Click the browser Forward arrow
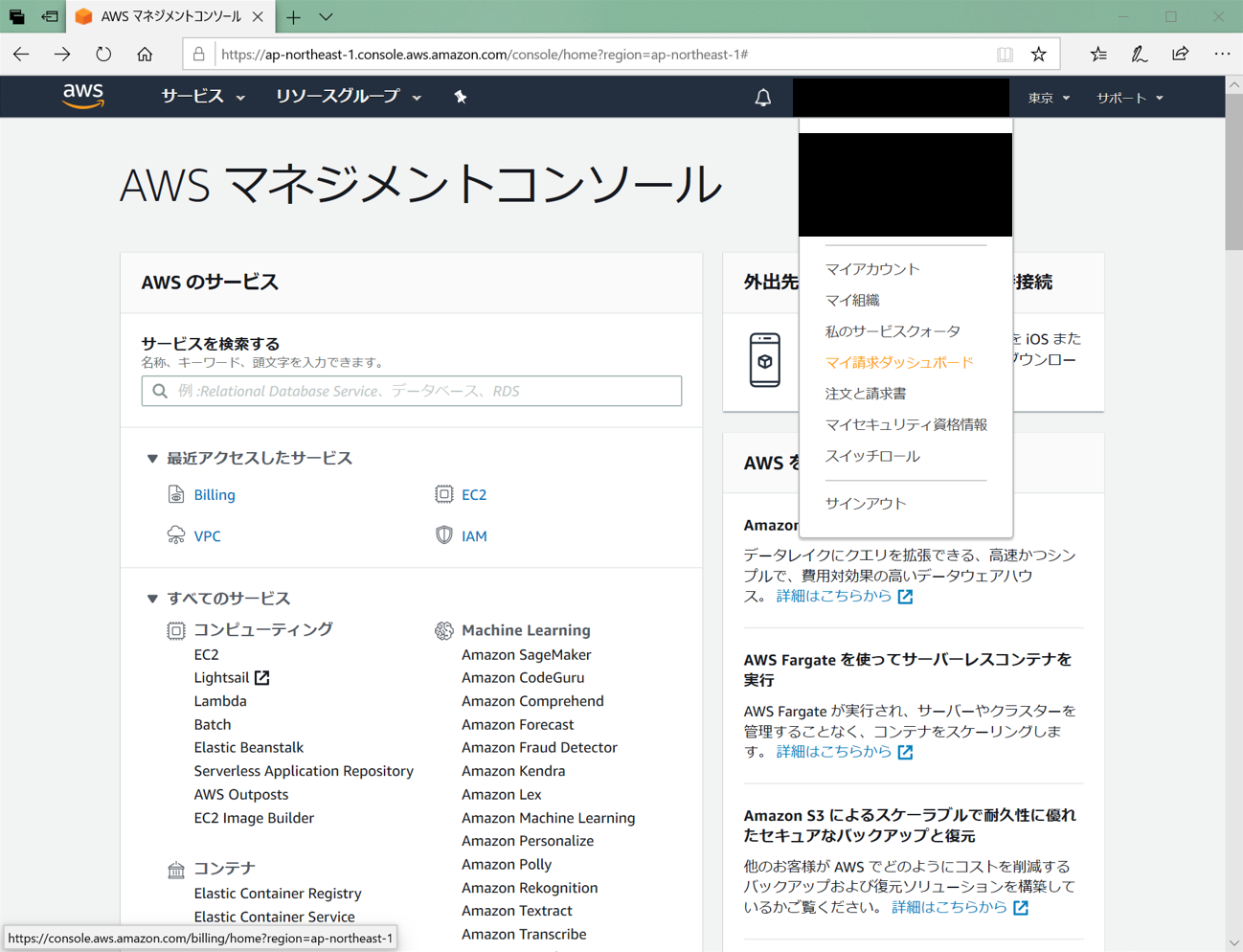1243x952 pixels. (62, 55)
